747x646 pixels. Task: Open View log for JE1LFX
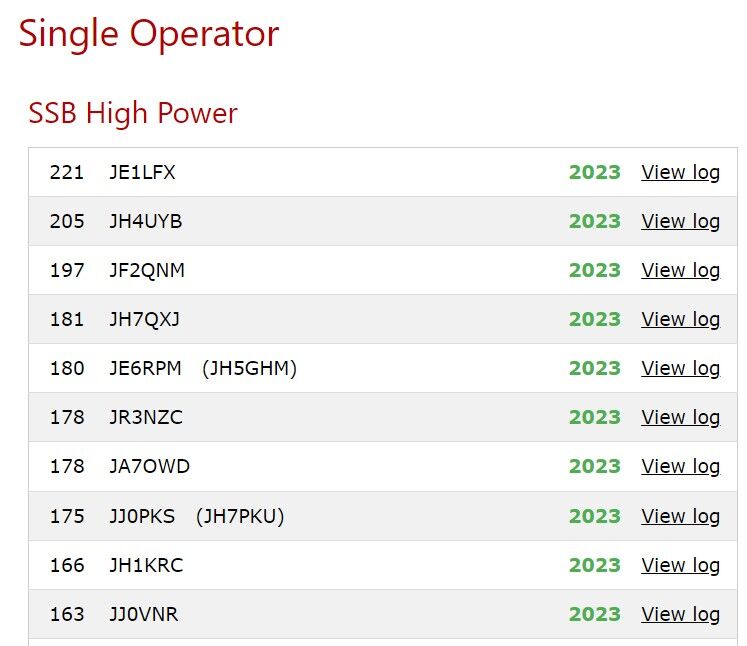tap(680, 172)
